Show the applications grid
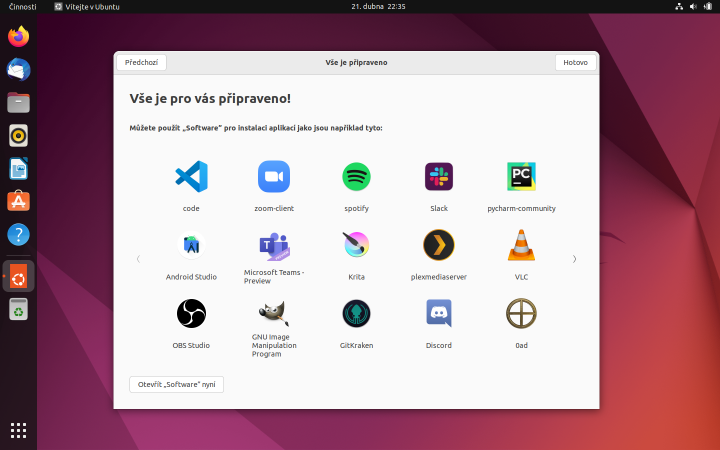This screenshot has width=720, height=450. pyautogui.click(x=18, y=430)
